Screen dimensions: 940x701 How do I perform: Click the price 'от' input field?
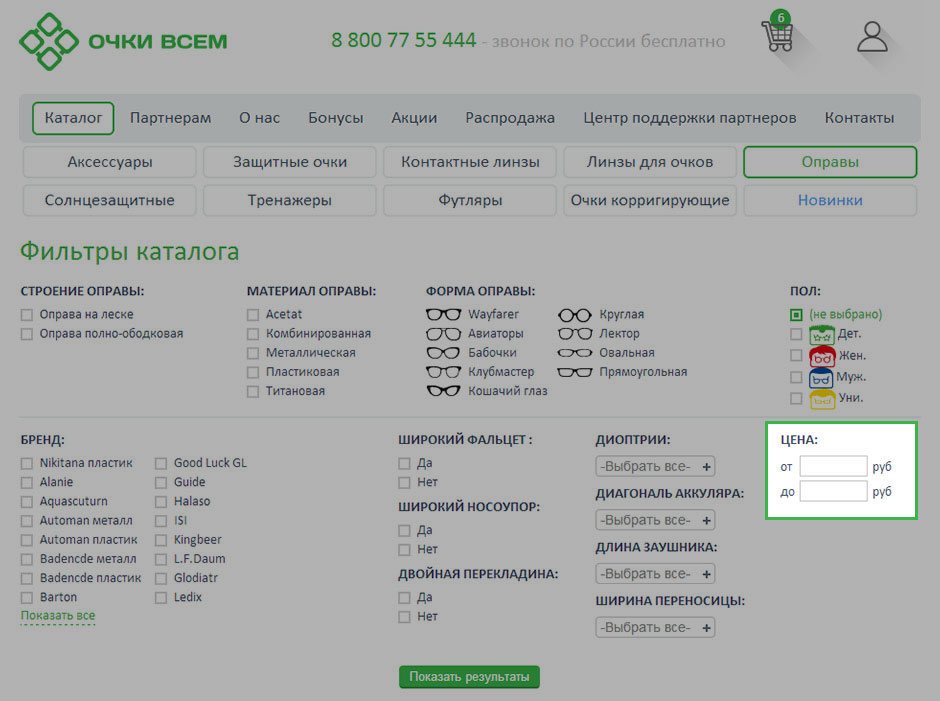(833, 466)
